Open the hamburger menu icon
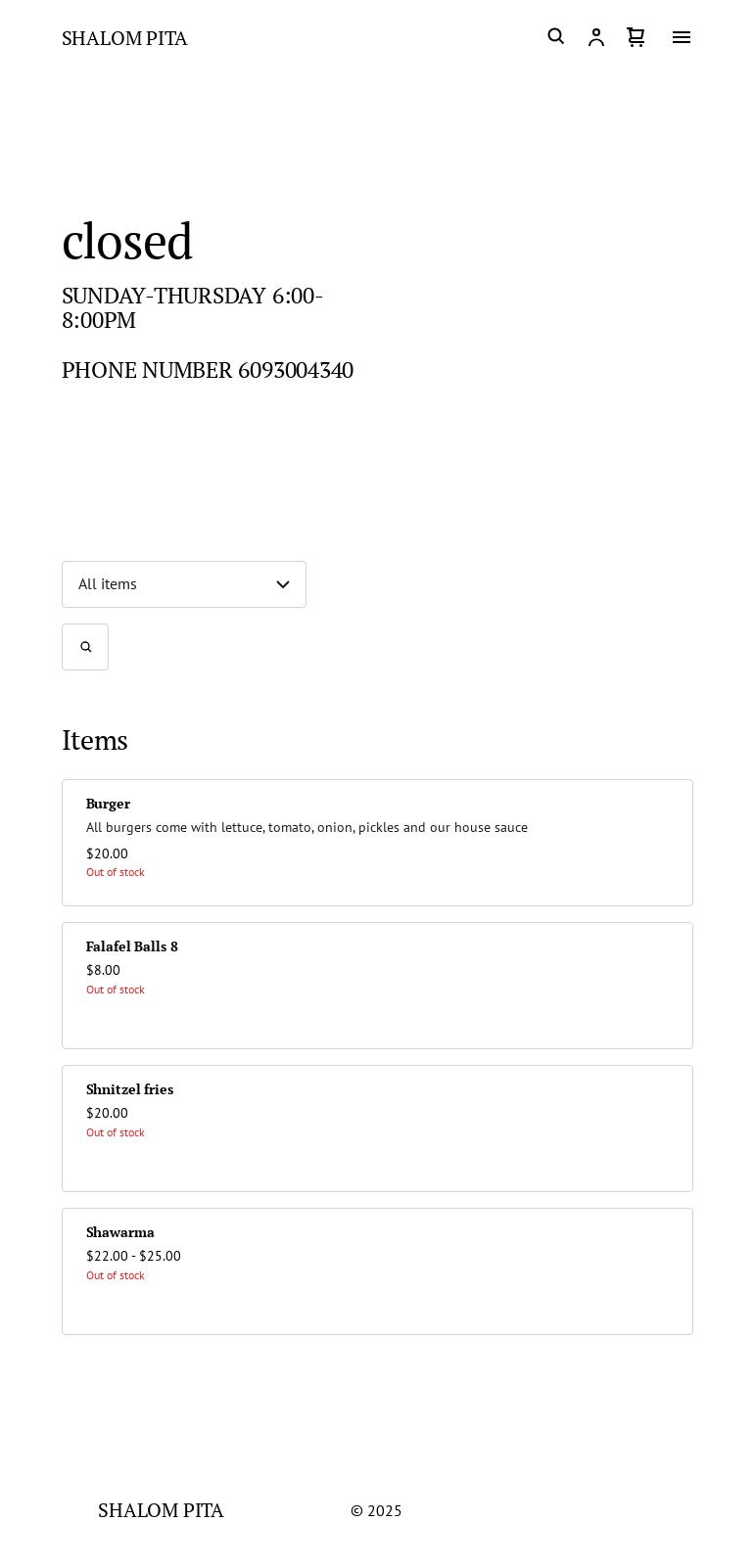This screenshot has height=1568, width=754. pyautogui.click(x=682, y=37)
